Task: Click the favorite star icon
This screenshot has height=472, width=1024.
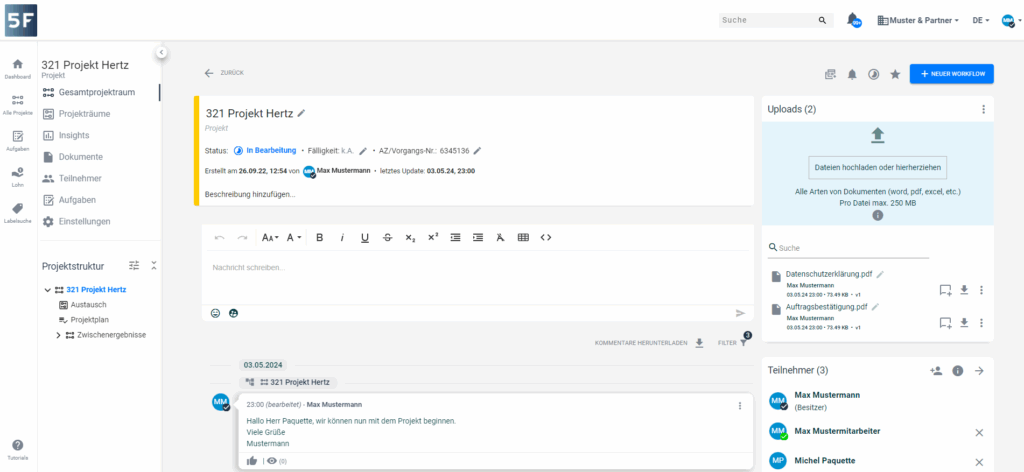Action: point(895,74)
